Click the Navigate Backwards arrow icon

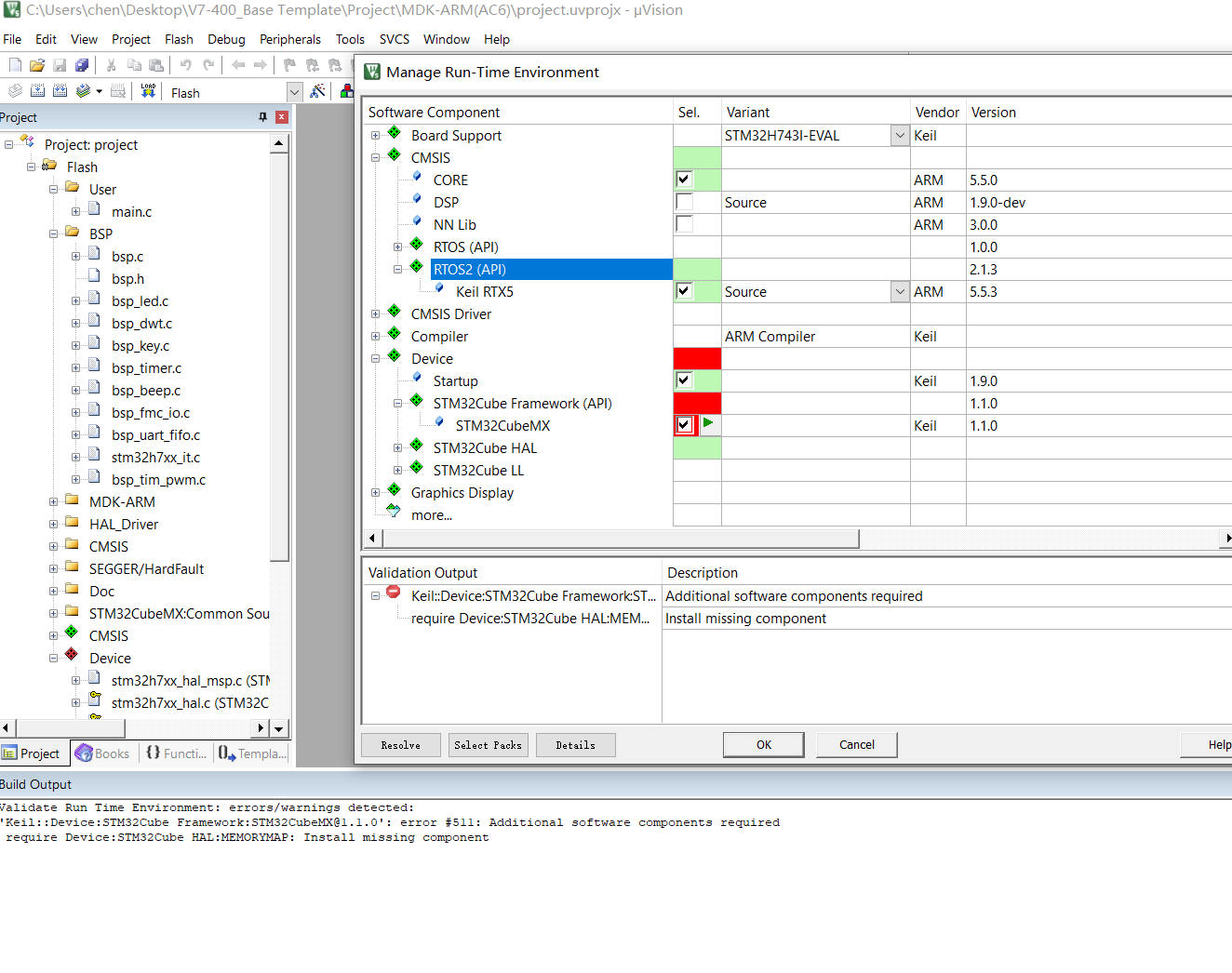click(x=238, y=65)
